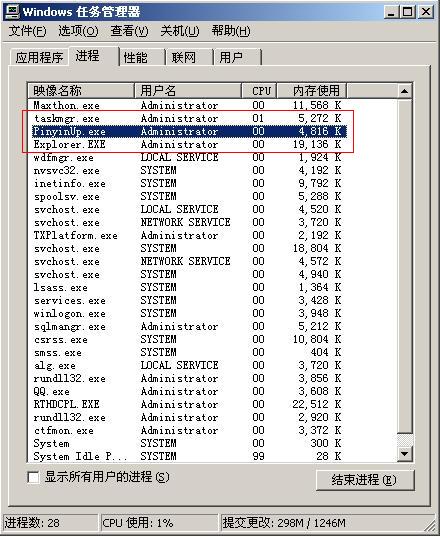The height and width of the screenshot is (537, 440).
Task: Click the scrollbar down arrow
Action: 404,454
